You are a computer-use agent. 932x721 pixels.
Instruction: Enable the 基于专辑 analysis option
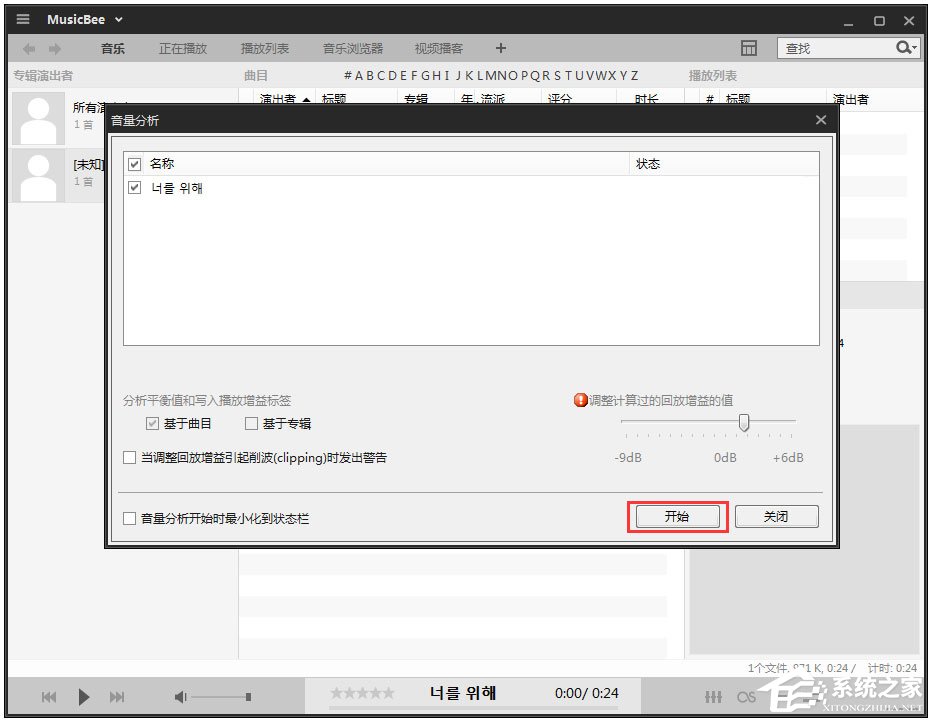coord(251,423)
